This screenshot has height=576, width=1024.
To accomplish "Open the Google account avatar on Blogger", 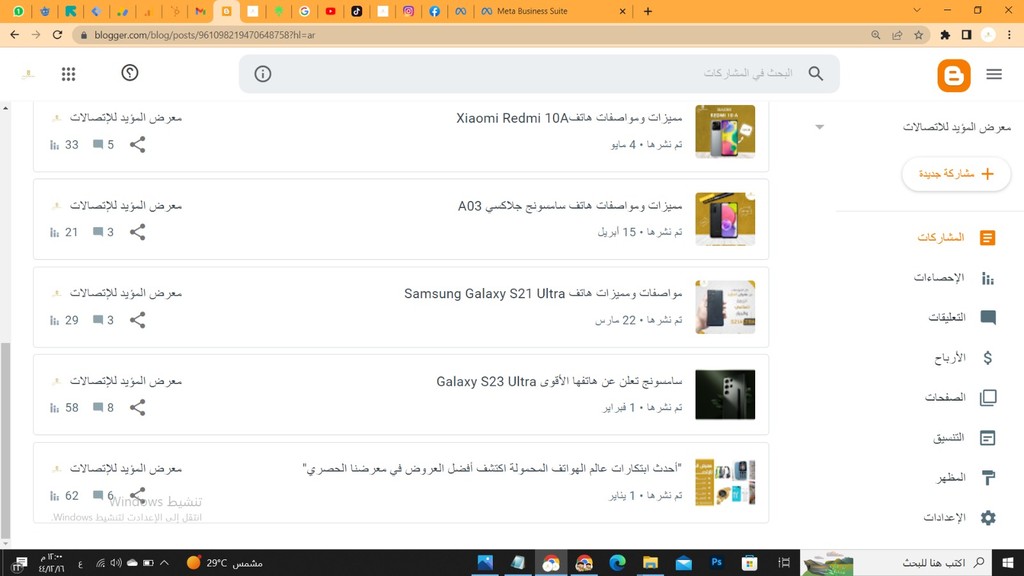I will click(27, 74).
